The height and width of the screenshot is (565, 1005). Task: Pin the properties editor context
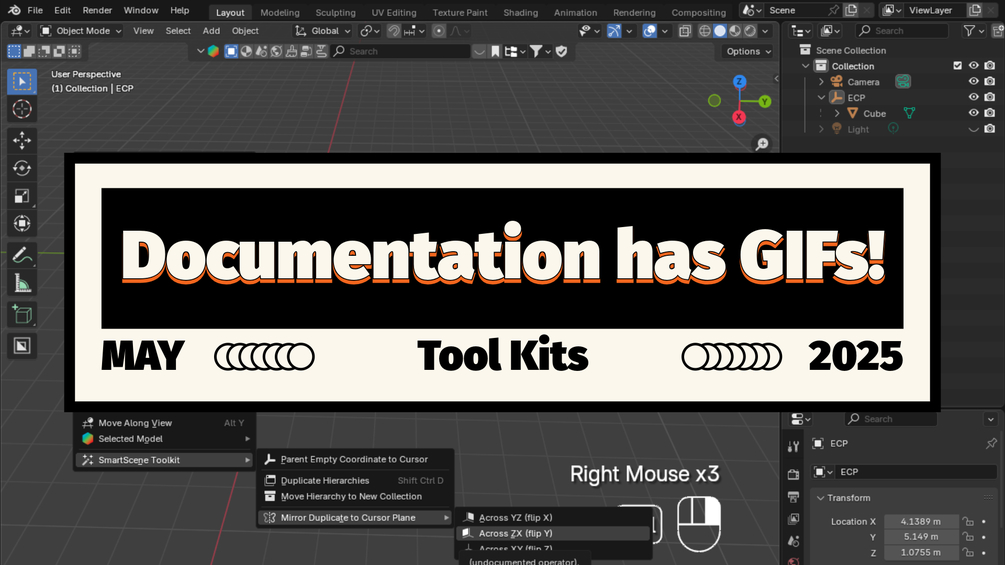coord(991,443)
